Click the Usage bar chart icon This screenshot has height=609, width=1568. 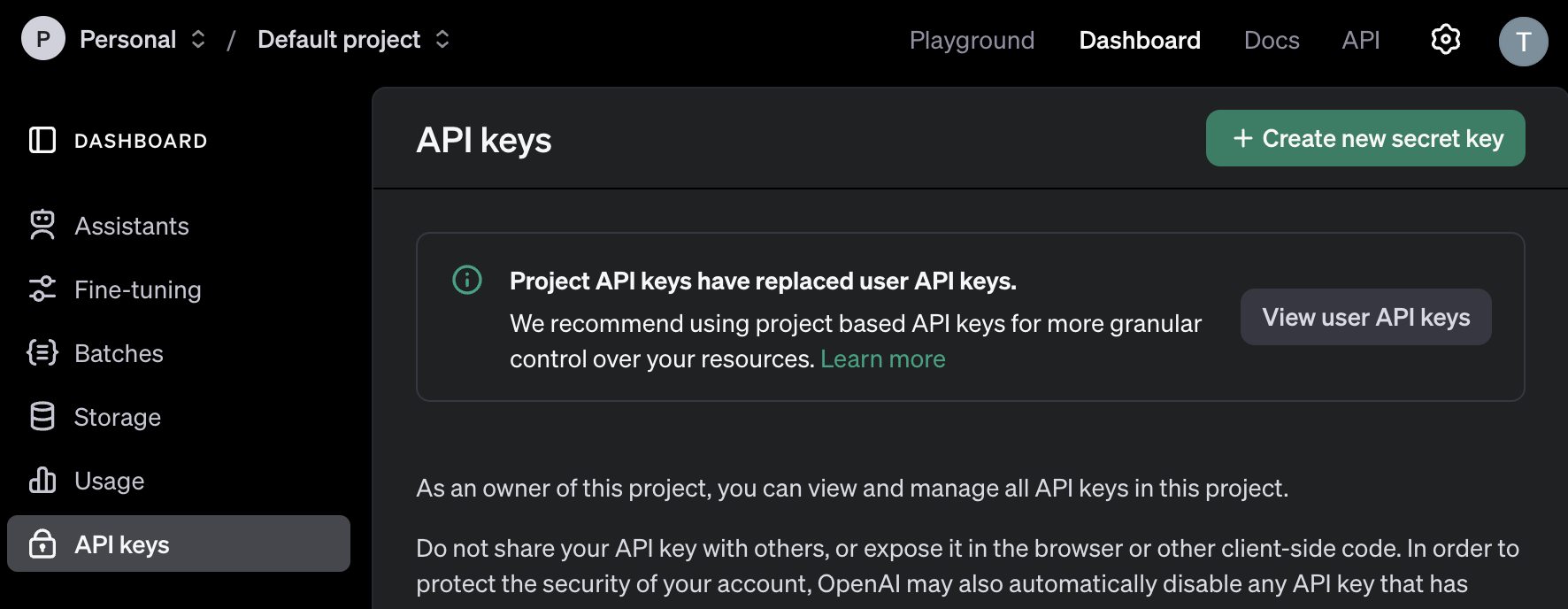pos(42,481)
